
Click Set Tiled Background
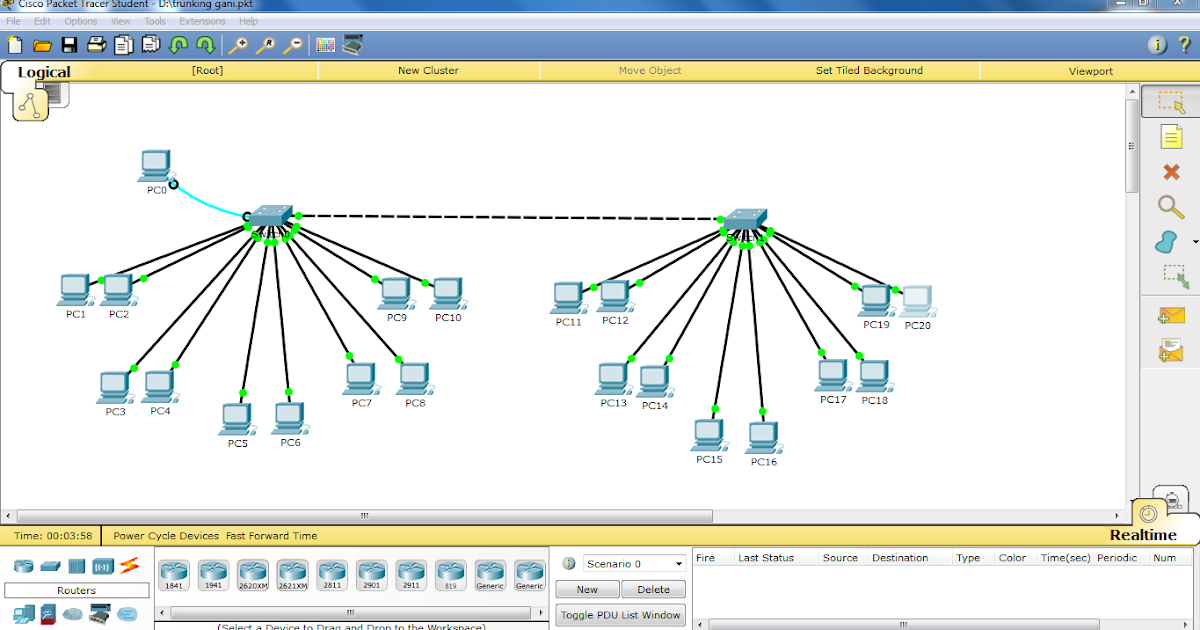[869, 71]
